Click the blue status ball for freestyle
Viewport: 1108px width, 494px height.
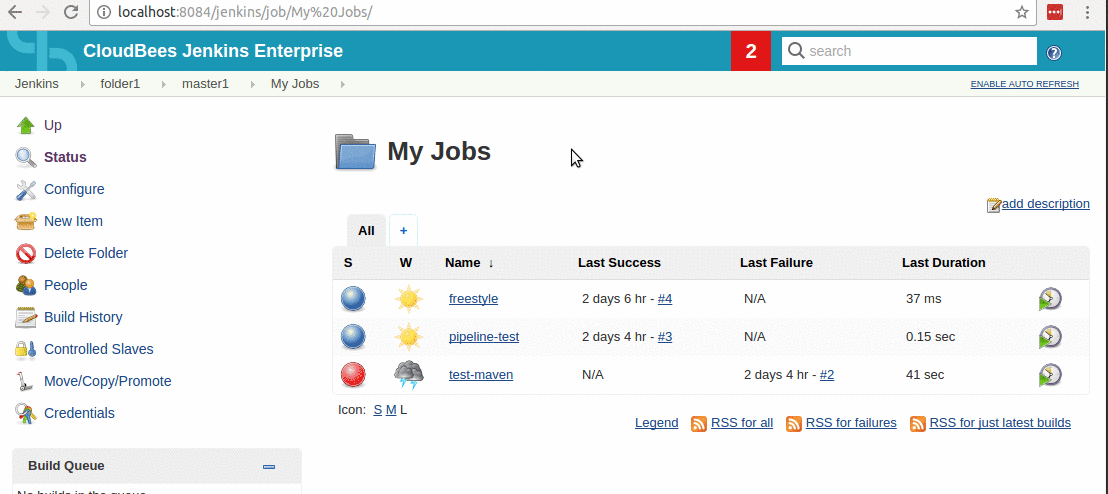(x=353, y=299)
